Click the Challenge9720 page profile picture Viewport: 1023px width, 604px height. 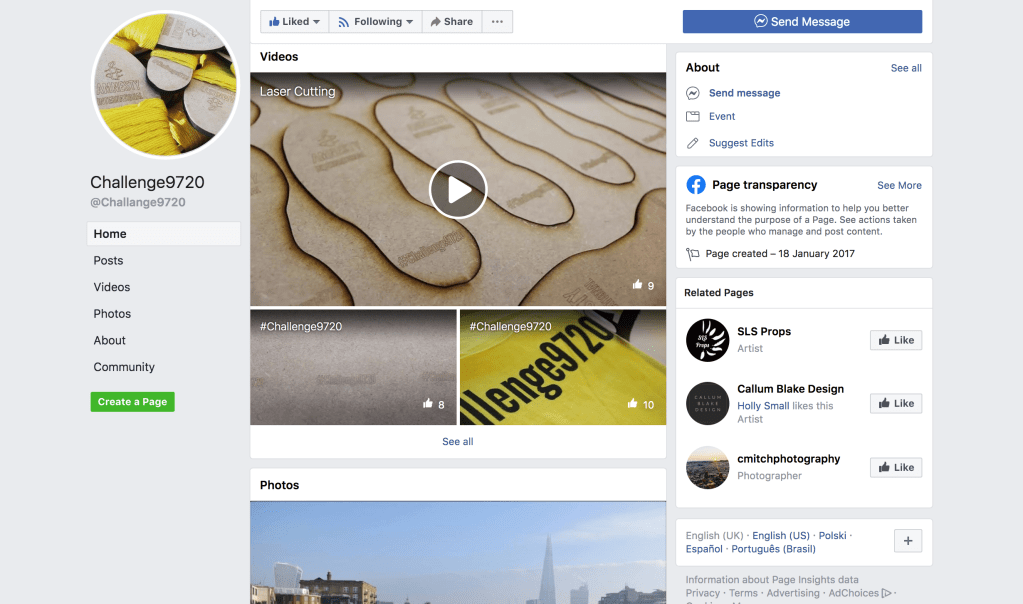point(165,85)
